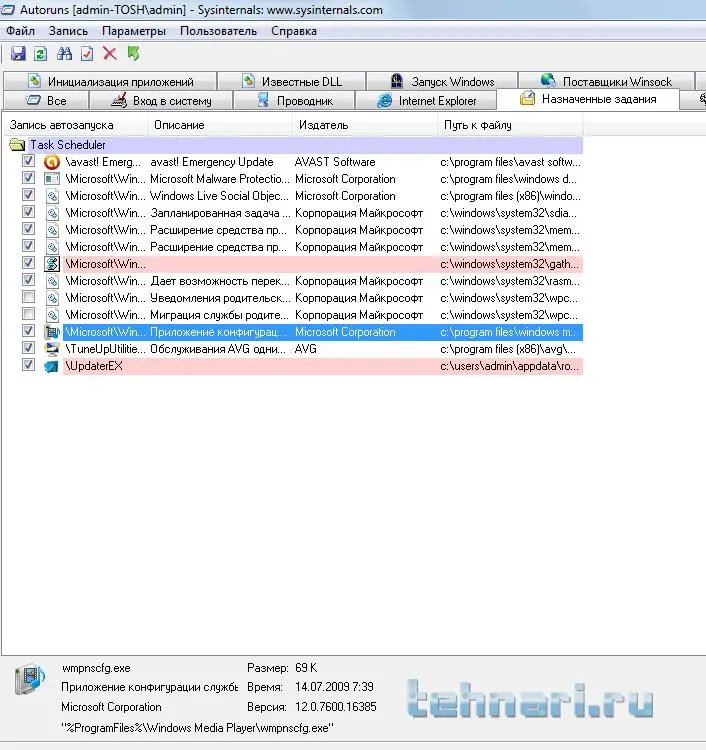Uncheck the TuneUpUtilities entry checkbox
This screenshot has width=706, height=750.
point(28,348)
